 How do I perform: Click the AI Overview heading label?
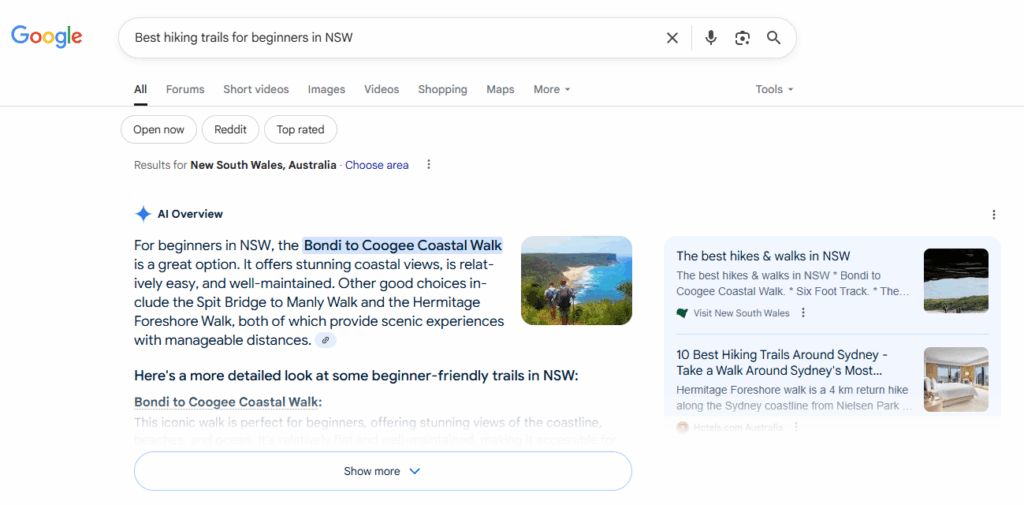click(190, 214)
